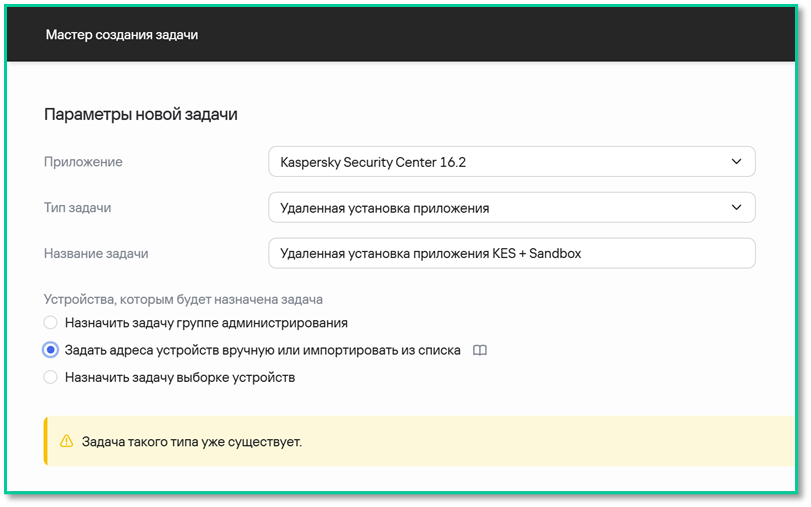Click the 'Параметры новой задачи' heading

coord(141,114)
